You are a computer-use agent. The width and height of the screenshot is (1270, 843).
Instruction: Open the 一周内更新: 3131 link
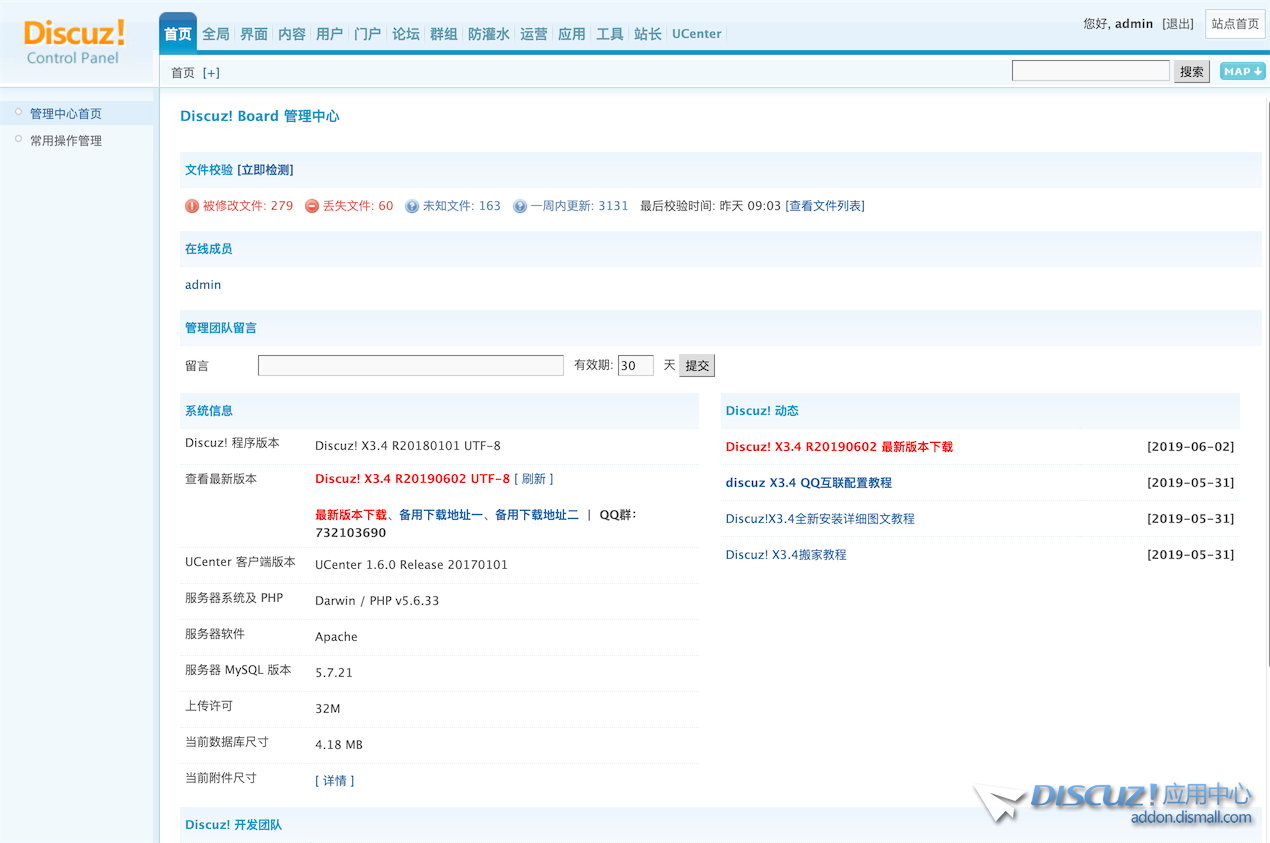tap(580, 206)
